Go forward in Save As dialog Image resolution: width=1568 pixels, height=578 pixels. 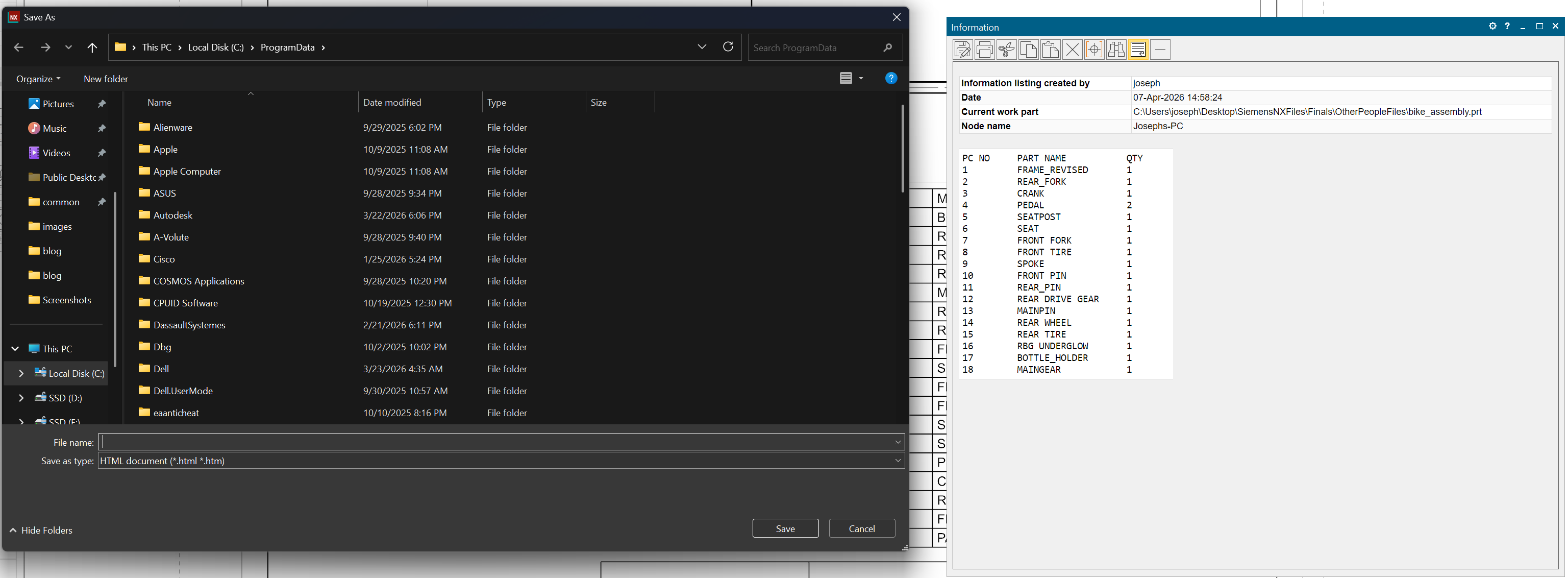45,47
